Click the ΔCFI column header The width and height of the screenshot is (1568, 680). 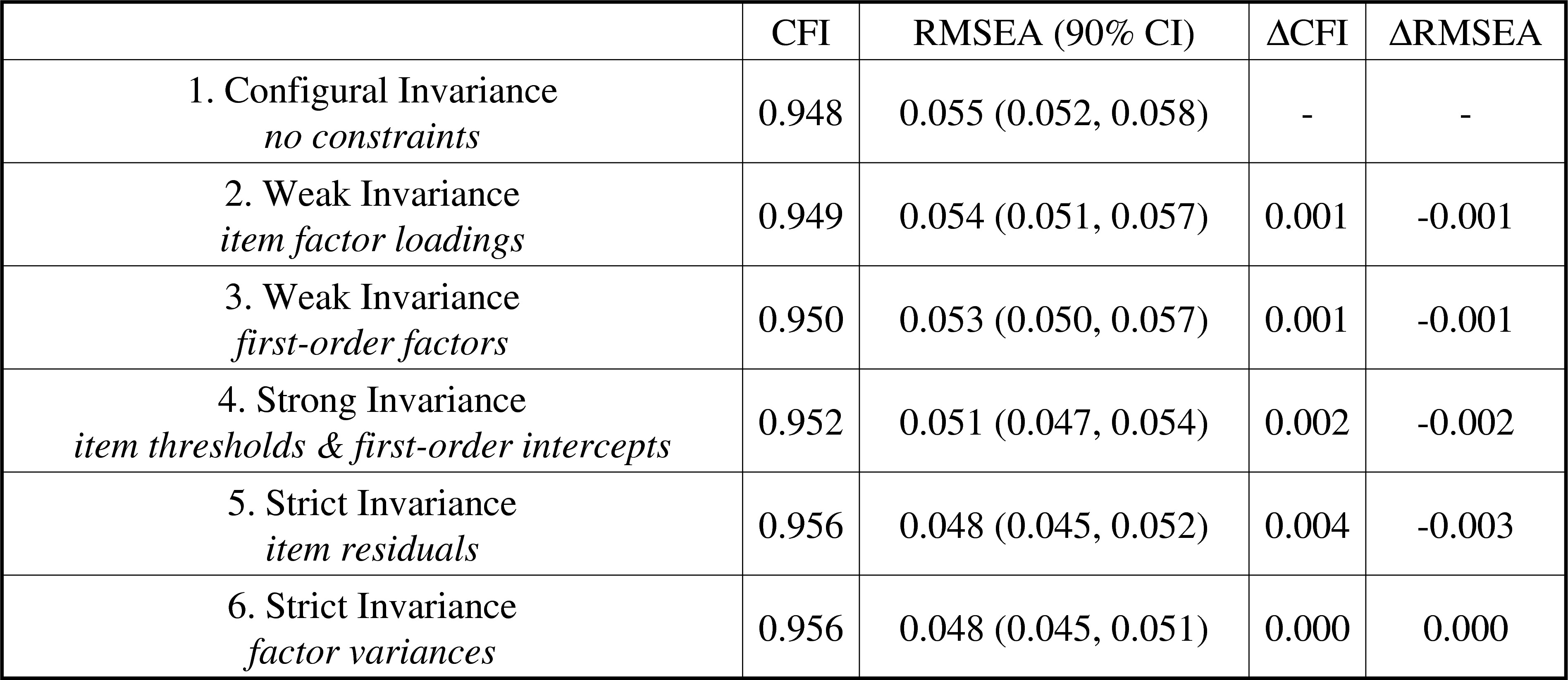1307,33
